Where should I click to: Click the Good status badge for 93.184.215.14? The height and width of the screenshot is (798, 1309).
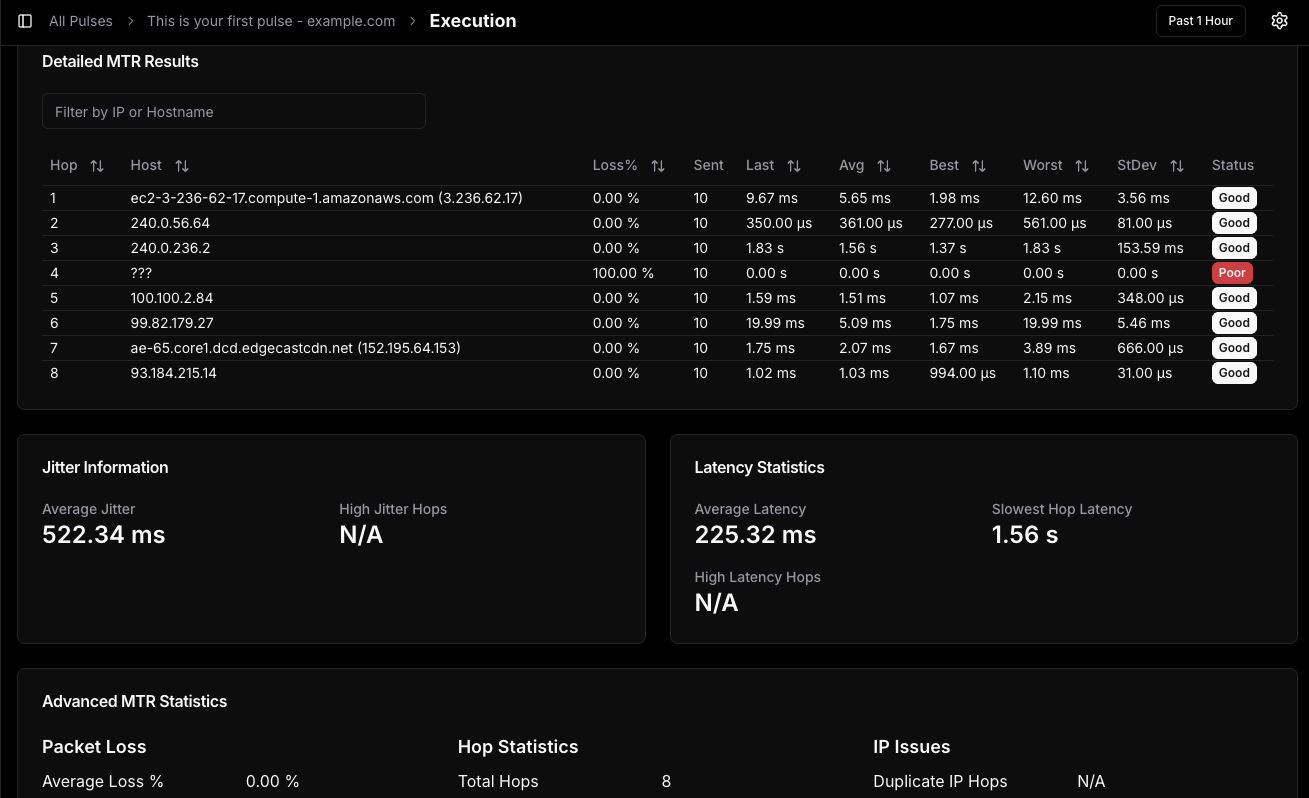[1234, 373]
